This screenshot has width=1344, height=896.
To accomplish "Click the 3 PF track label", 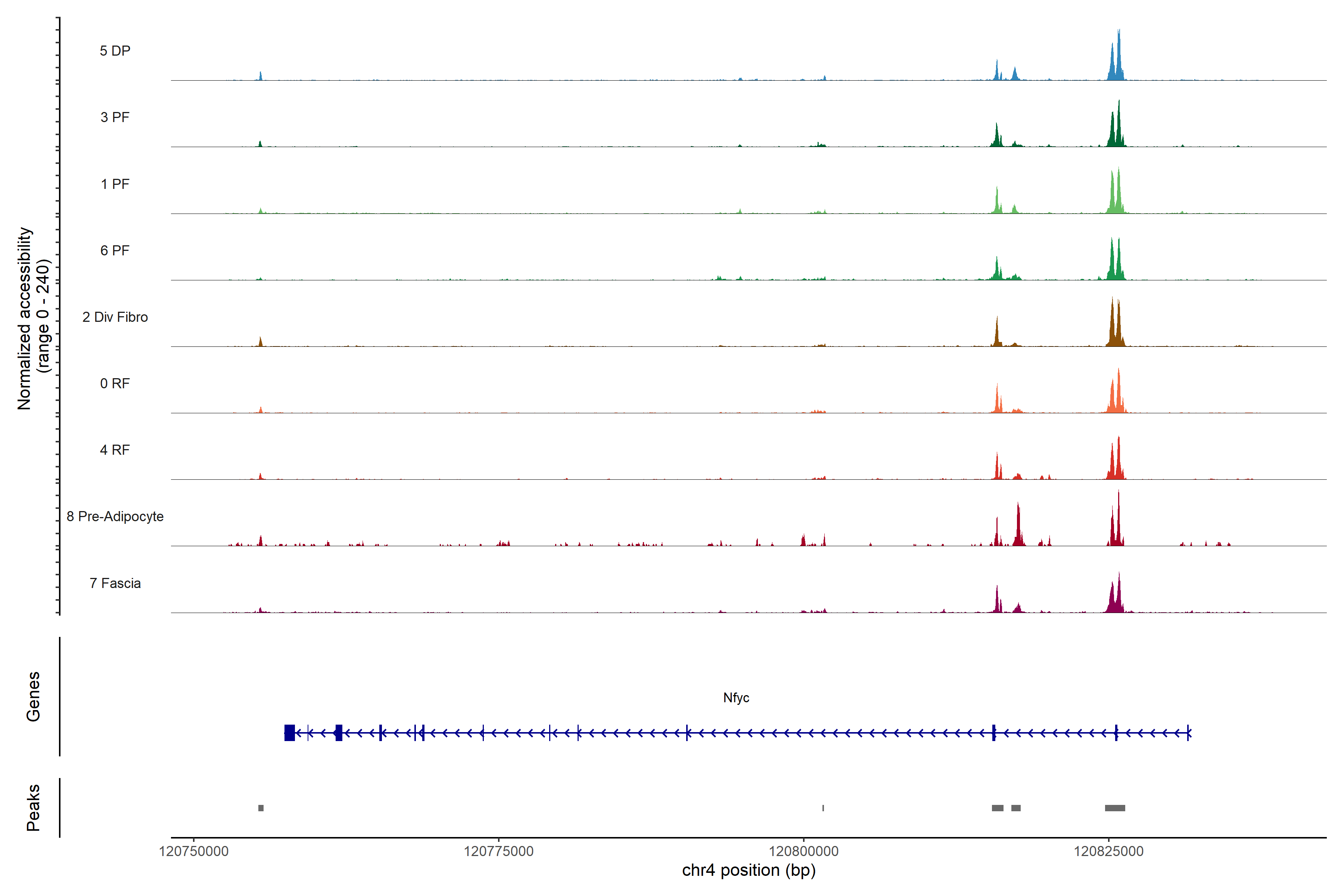I will coord(115,117).
